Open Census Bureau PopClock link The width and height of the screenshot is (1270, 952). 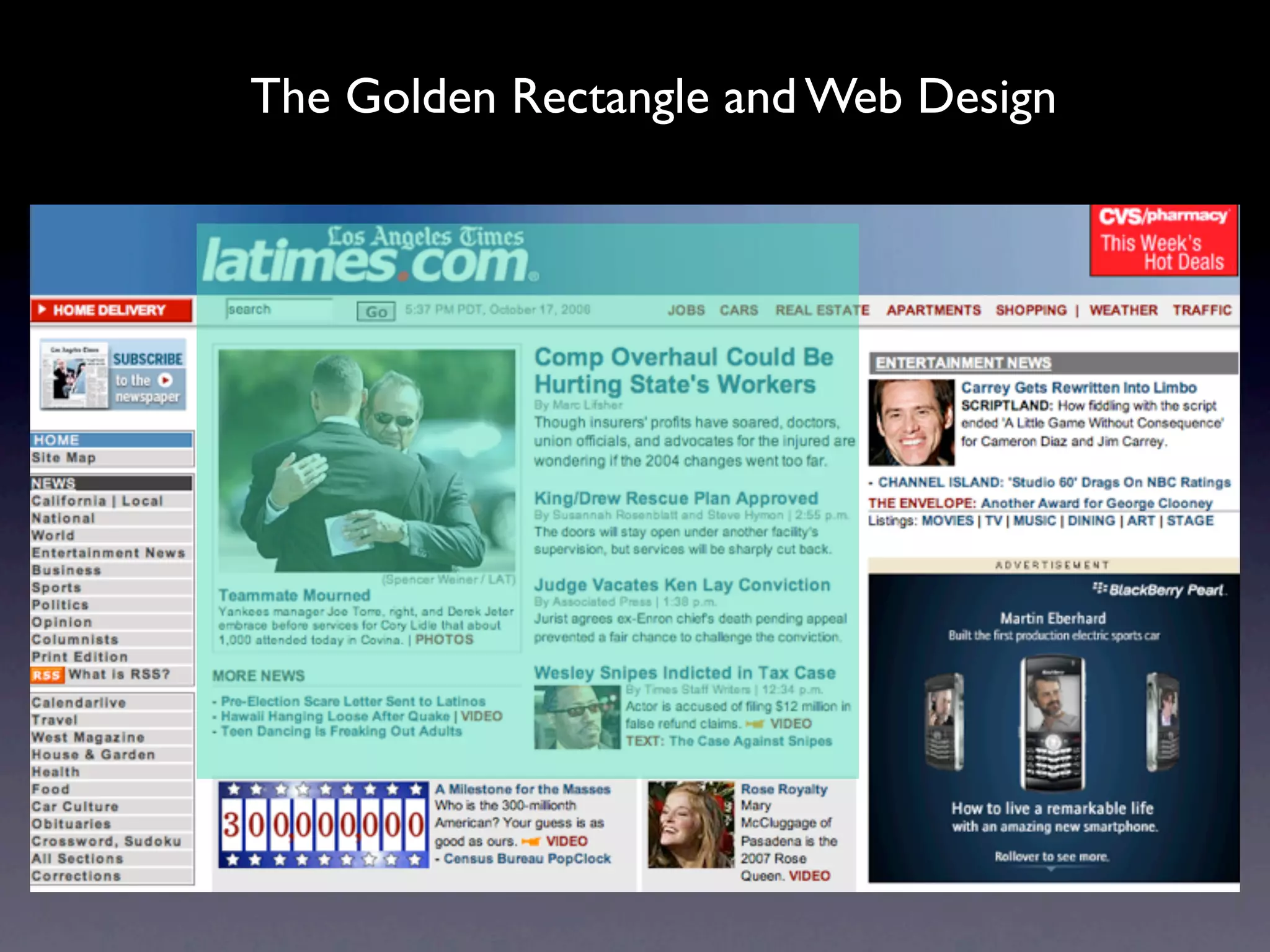(527, 859)
